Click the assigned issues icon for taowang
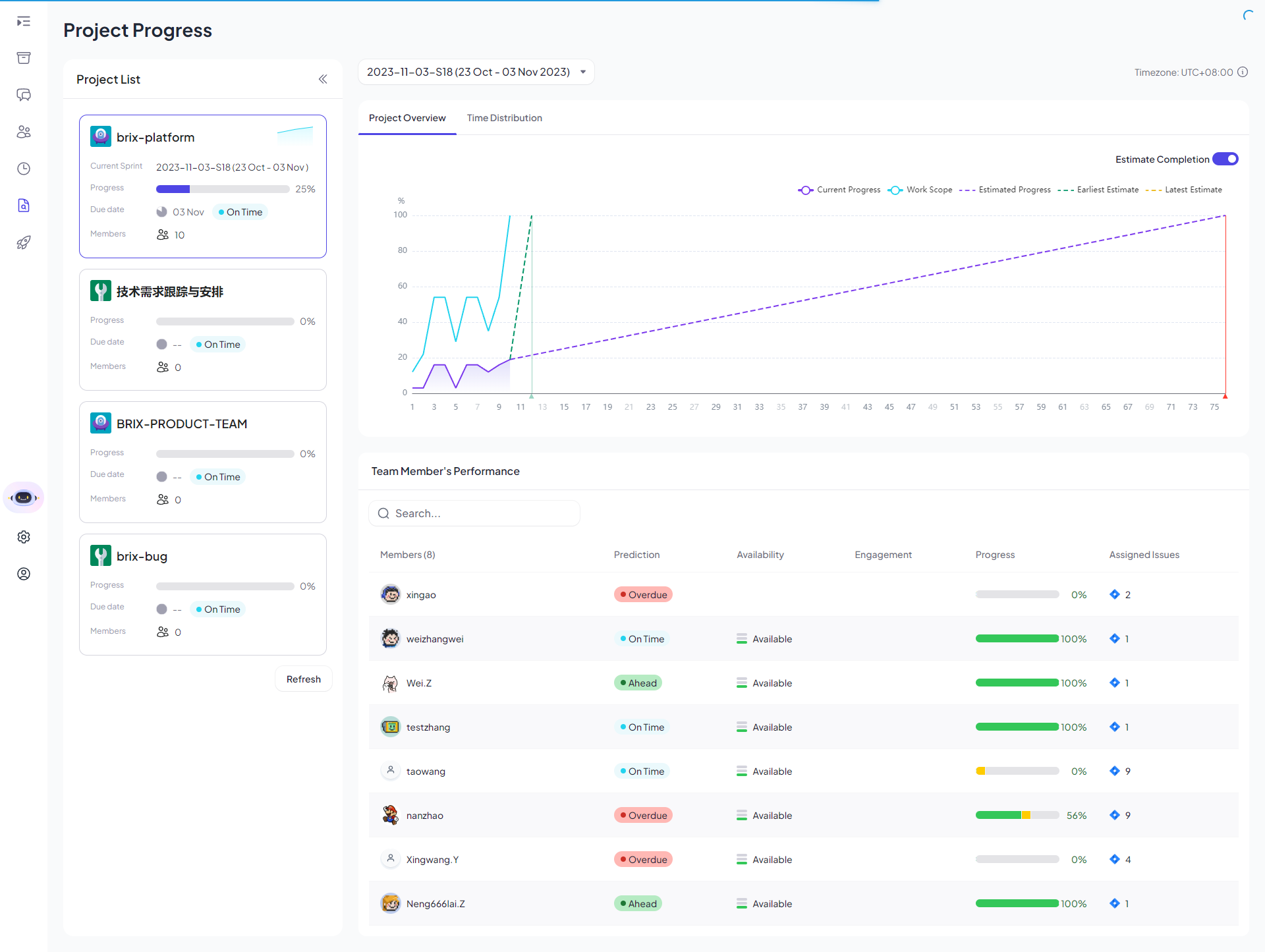Image resolution: width=1265 pixels, height=952 pixels. tap(1115, 771)
